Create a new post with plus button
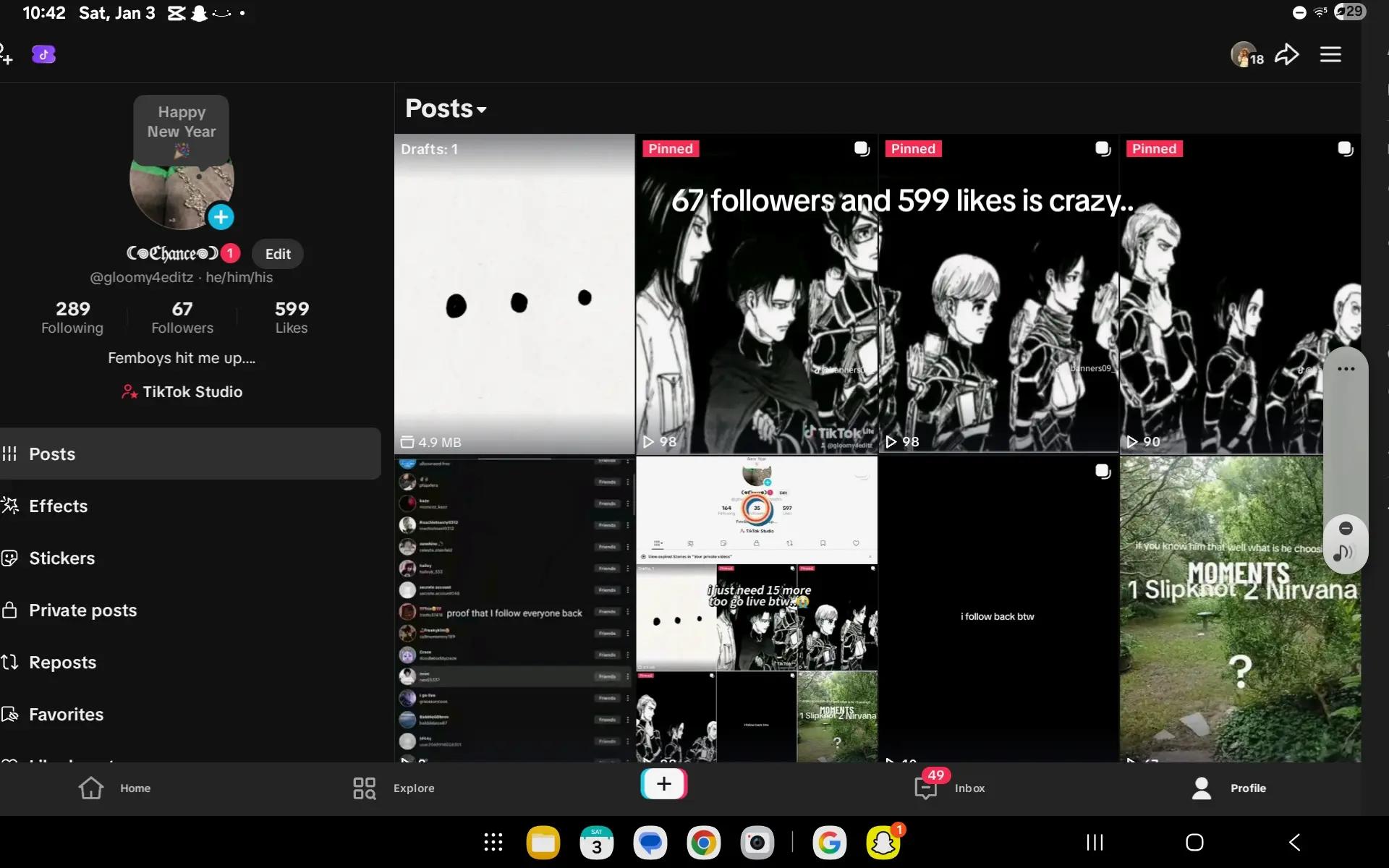The height and width of the screenshot is (868, 1389). [663, 784]
